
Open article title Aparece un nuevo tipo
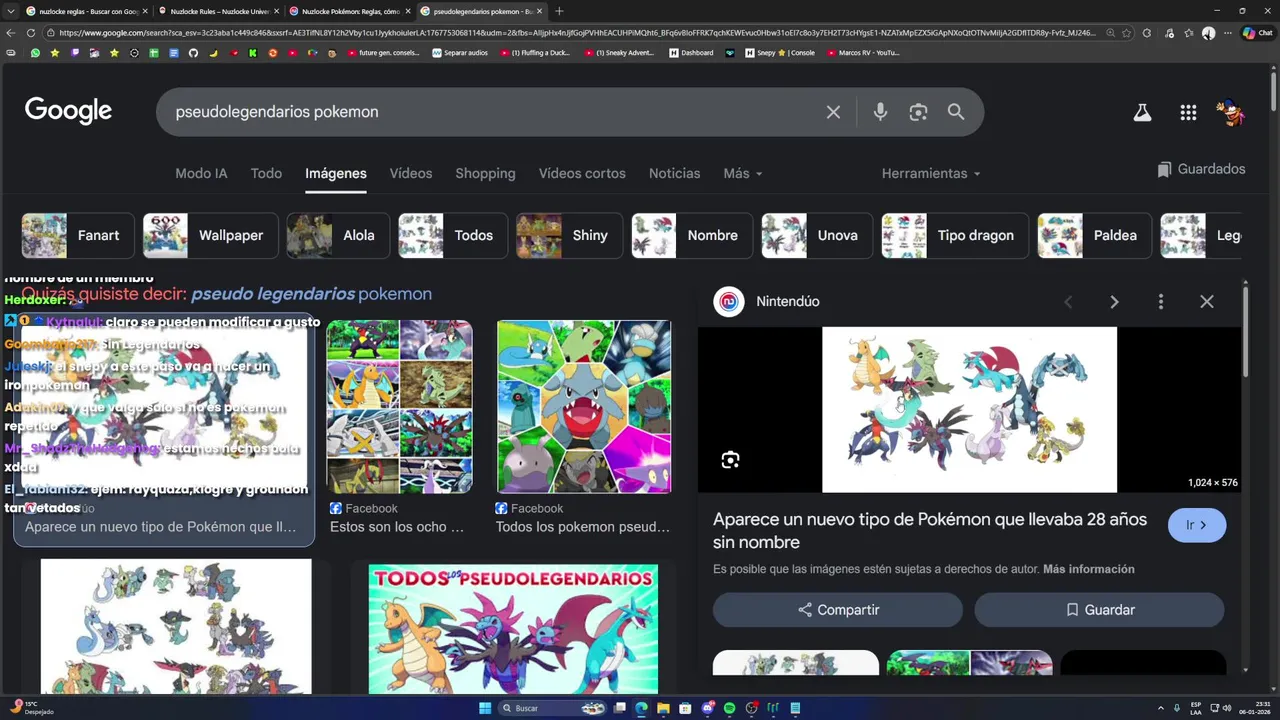[x=930, y=531]
